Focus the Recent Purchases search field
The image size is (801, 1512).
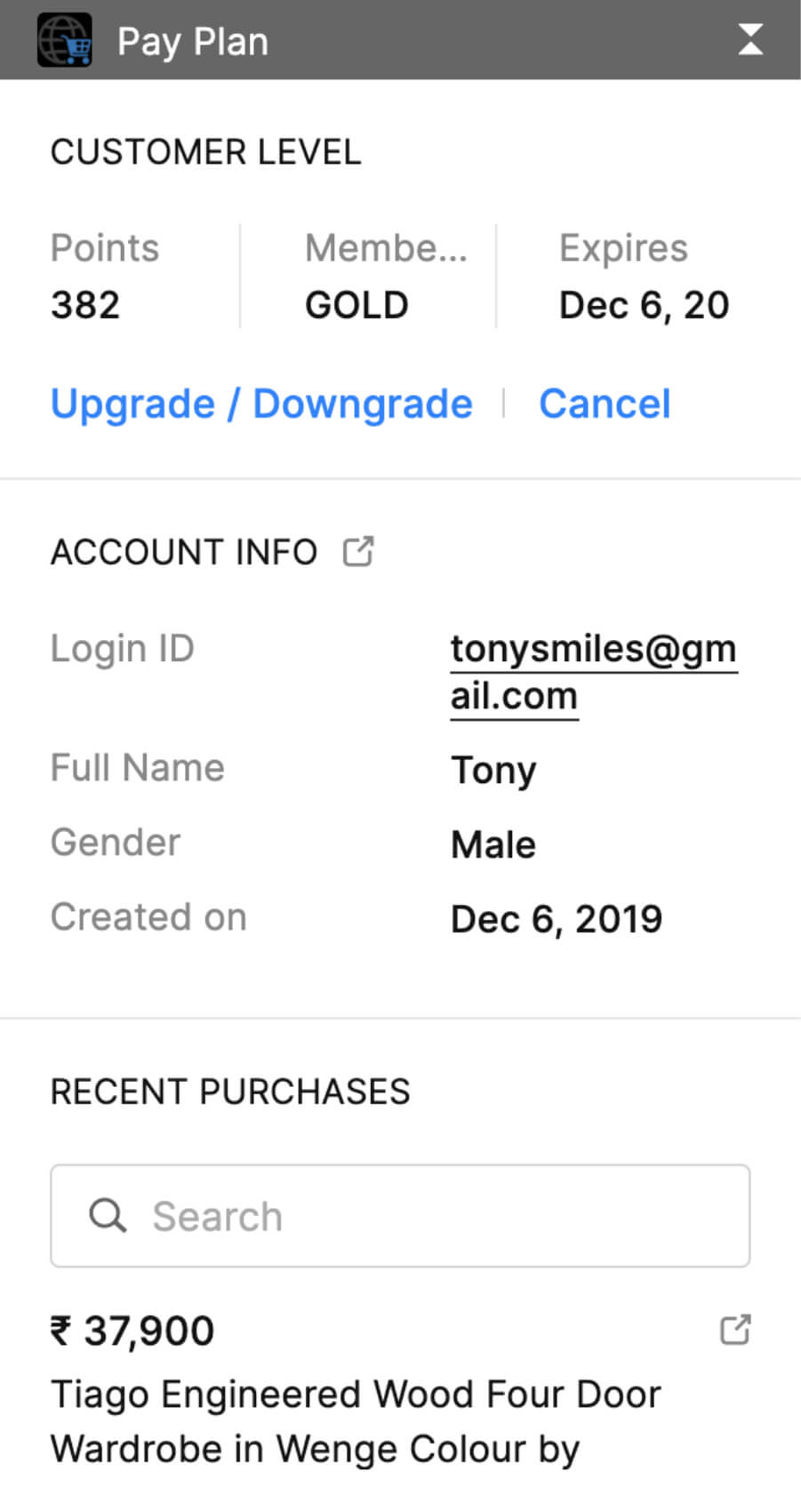[x=400, y=1215]
